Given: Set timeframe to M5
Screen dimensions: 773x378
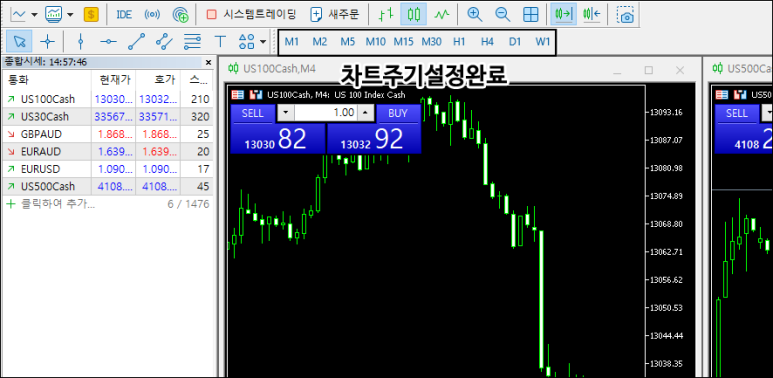Looking at the screenshot, I should (348, 42).
